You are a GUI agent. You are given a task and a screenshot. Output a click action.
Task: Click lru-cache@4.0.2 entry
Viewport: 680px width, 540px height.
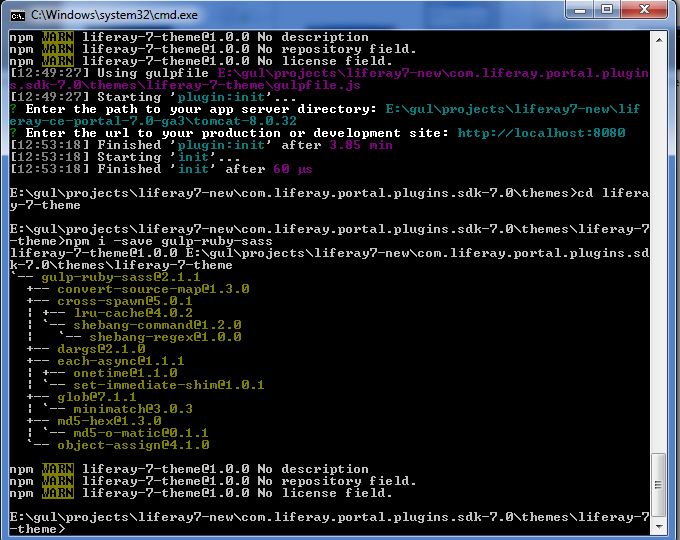[x=133, y=313]
